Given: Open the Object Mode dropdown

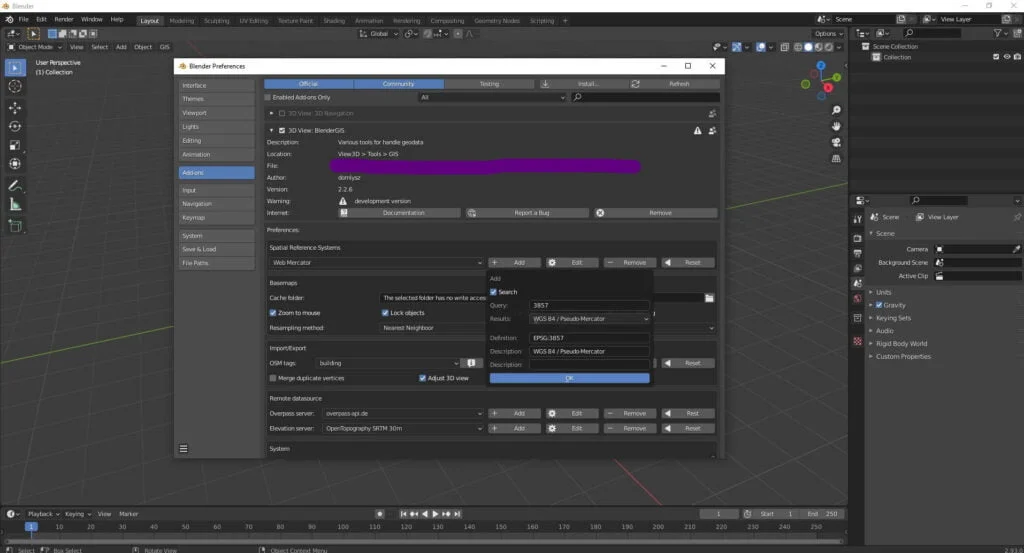Looking at the screenshot, I should (35, 47).
